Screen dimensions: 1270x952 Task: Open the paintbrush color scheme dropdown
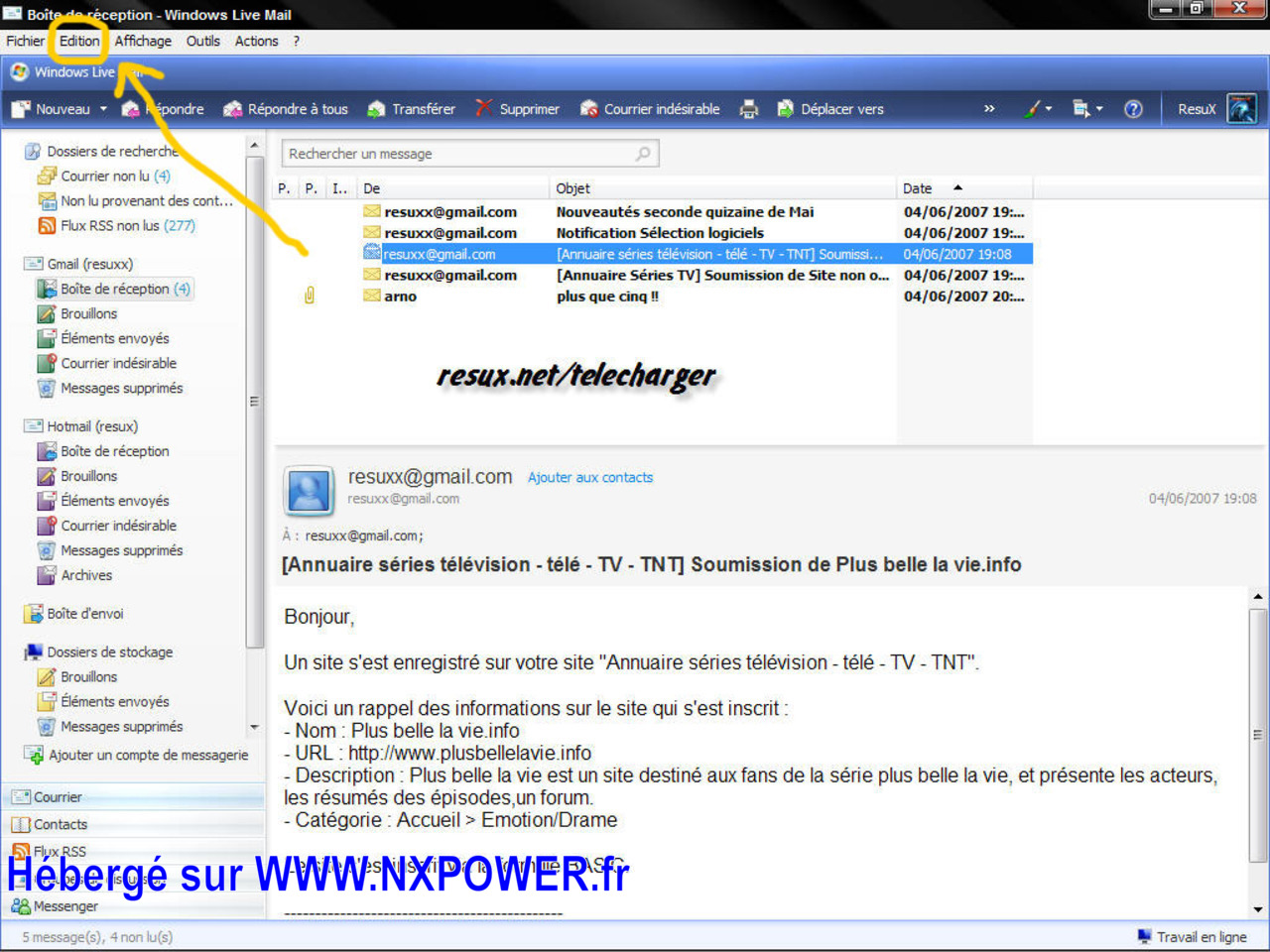[1038, 109]
